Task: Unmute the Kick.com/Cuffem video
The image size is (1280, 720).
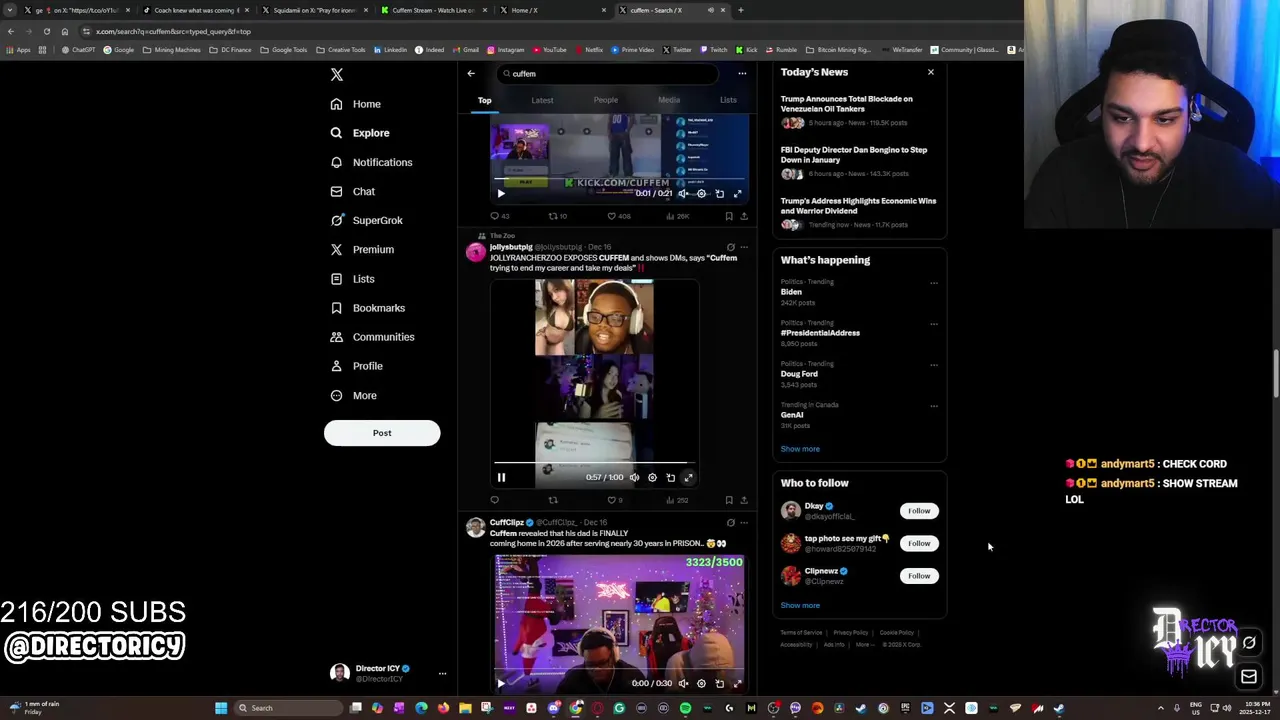Action: pyautogui.click(x=683, y=194)
